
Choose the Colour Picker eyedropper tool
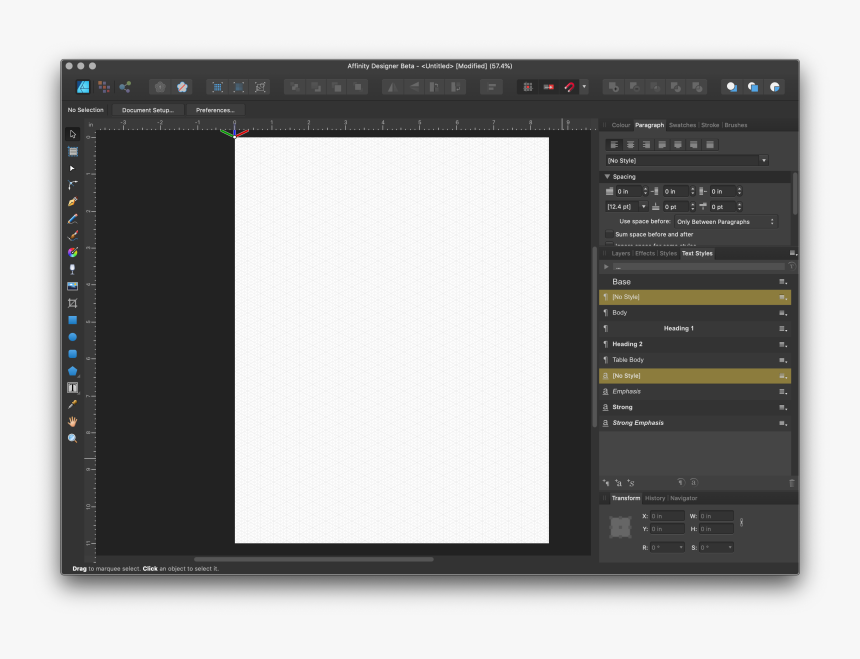tap(72, 404)
